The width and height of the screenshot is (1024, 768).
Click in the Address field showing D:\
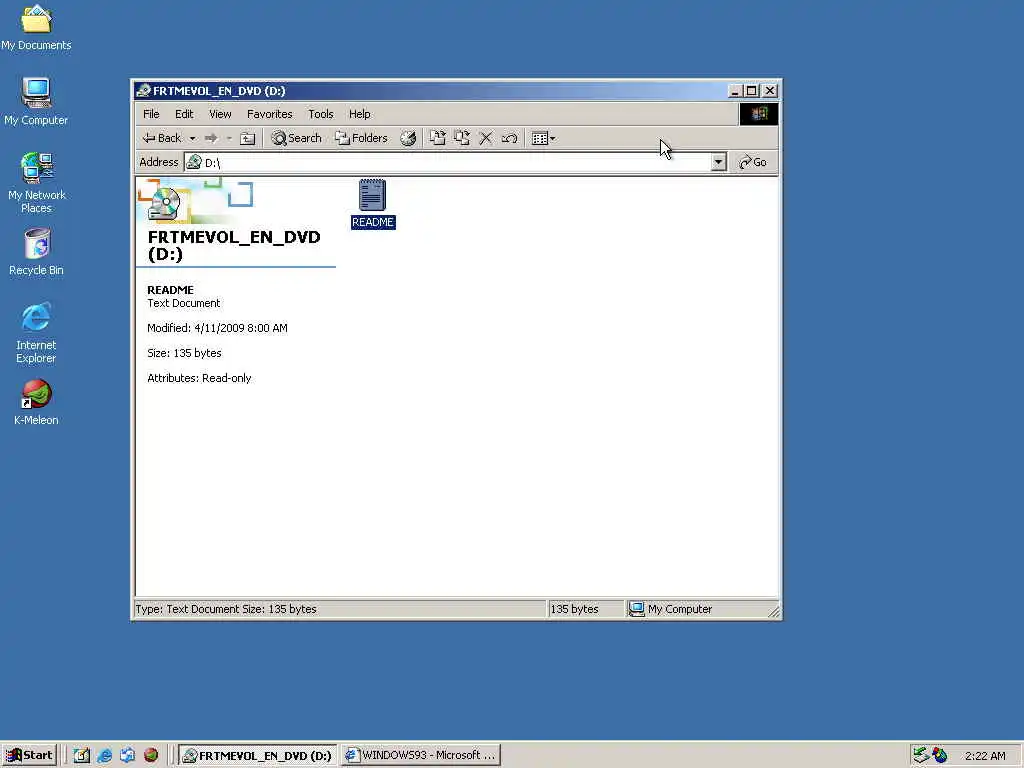[x=455, y=162]
